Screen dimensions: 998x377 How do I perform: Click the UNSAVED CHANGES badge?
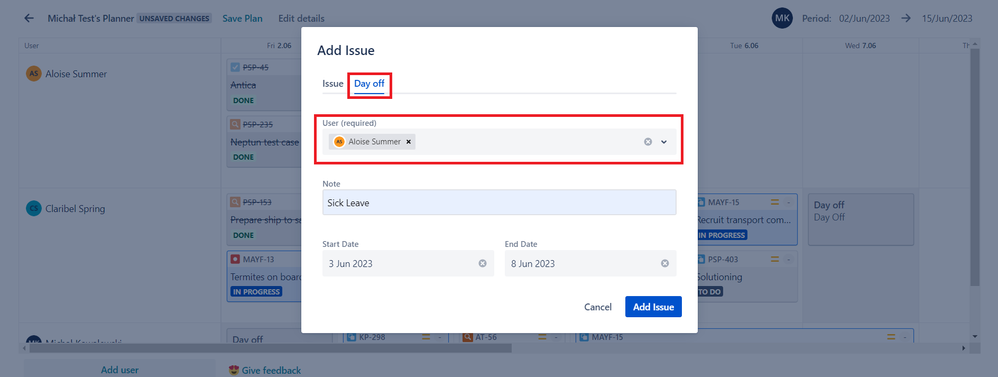coord(175,18)
